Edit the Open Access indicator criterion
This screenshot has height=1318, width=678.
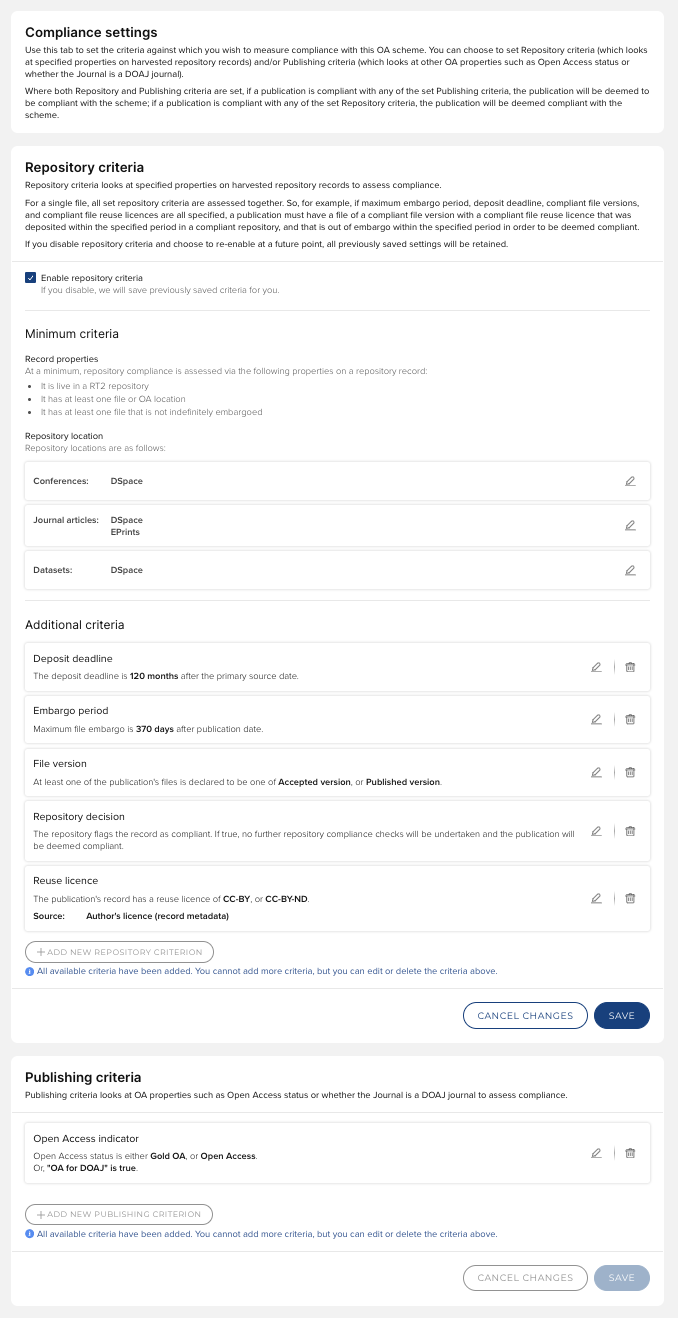tap(596, 1153)
